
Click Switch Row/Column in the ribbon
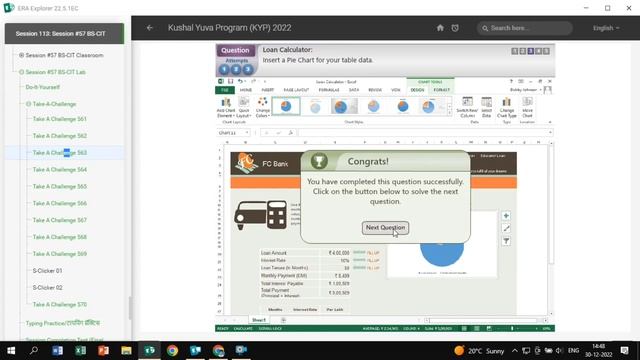tap(467, 107)
